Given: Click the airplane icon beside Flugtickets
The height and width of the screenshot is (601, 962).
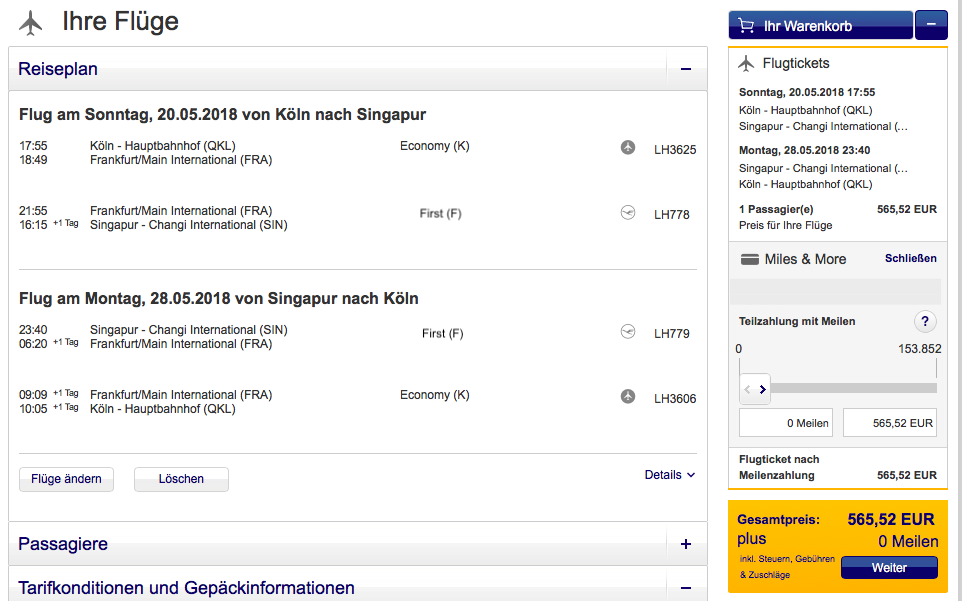Looking at the screenshot, I should 745,64.
